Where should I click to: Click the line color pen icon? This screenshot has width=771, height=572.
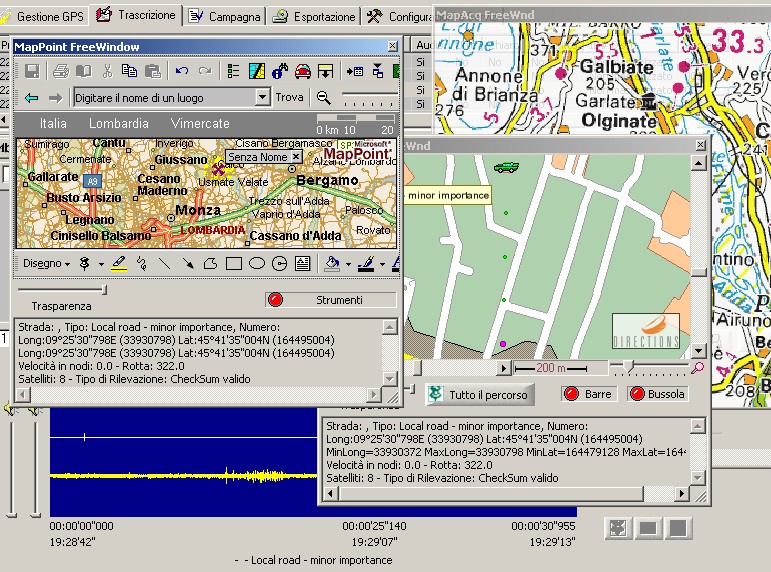366,264
